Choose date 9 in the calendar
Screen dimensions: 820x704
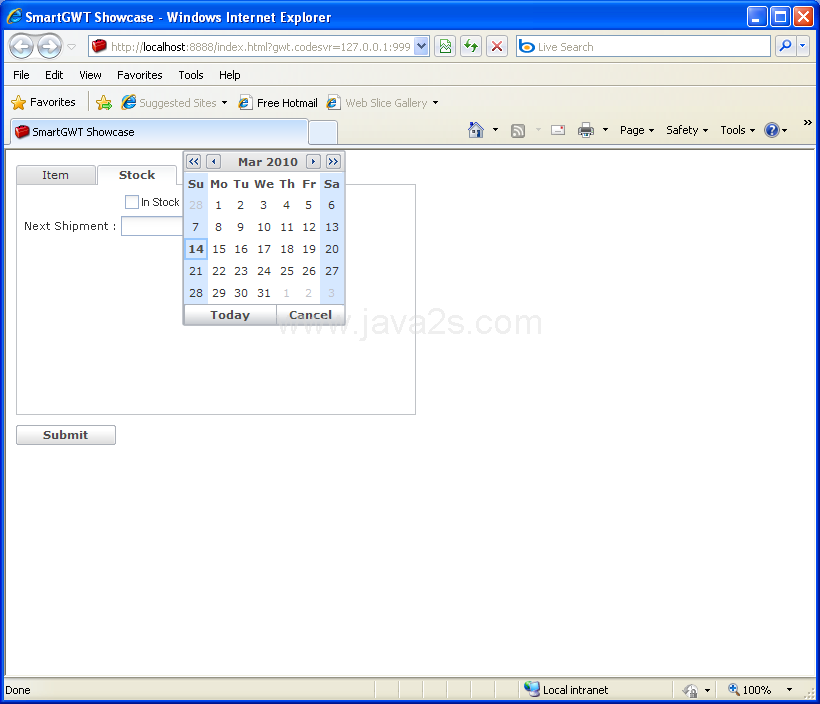[x=241, y=227]
